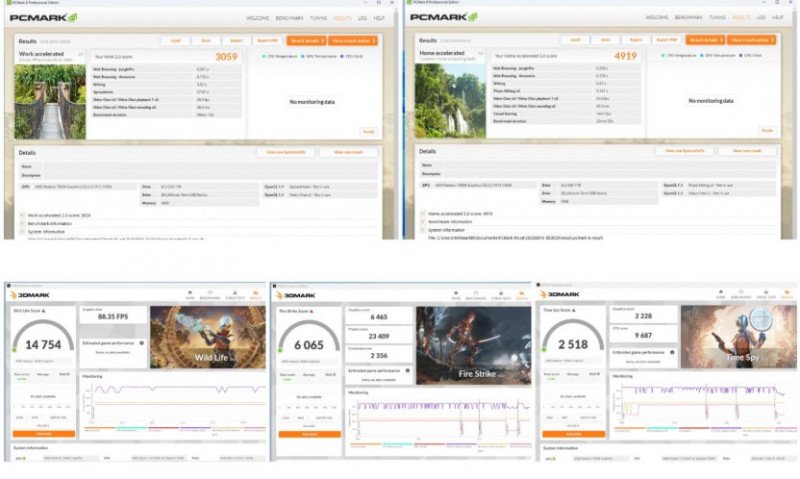This screenshot has width=800, height=479.
Task: Click Result details button for Work accelerated
Action: coord(306,40)
